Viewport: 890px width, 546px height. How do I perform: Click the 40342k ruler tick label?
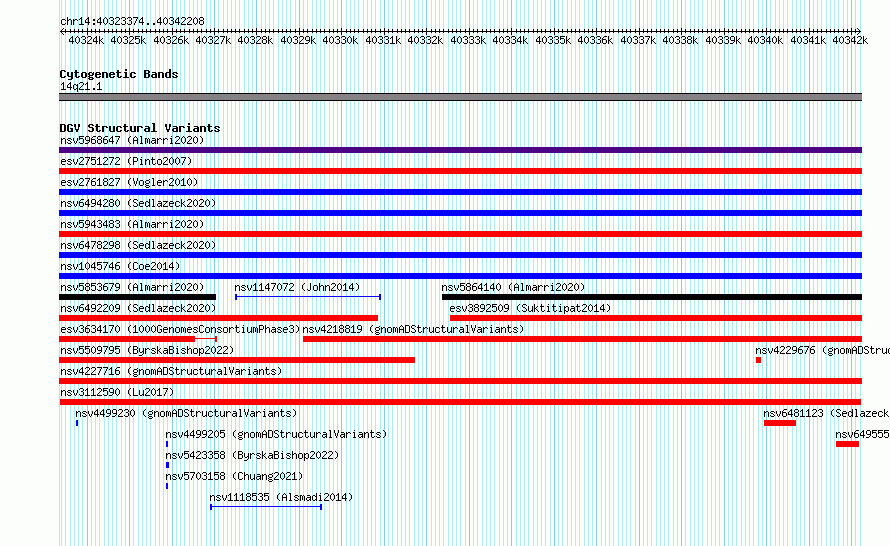coord(850,40)
